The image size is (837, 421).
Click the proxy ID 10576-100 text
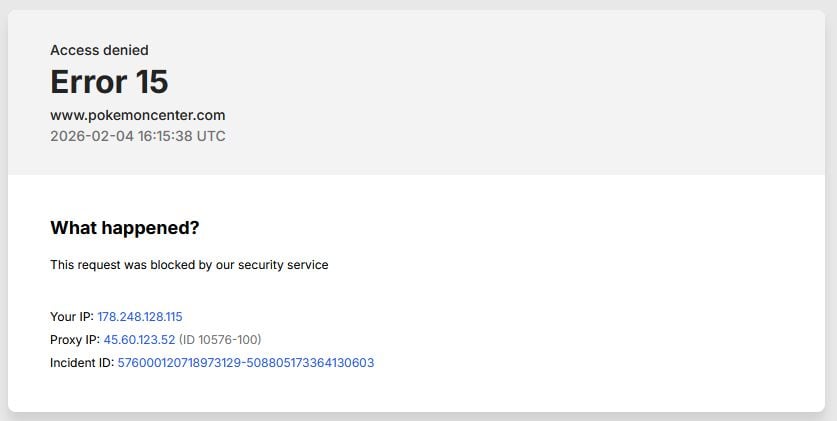pos(220,339)
